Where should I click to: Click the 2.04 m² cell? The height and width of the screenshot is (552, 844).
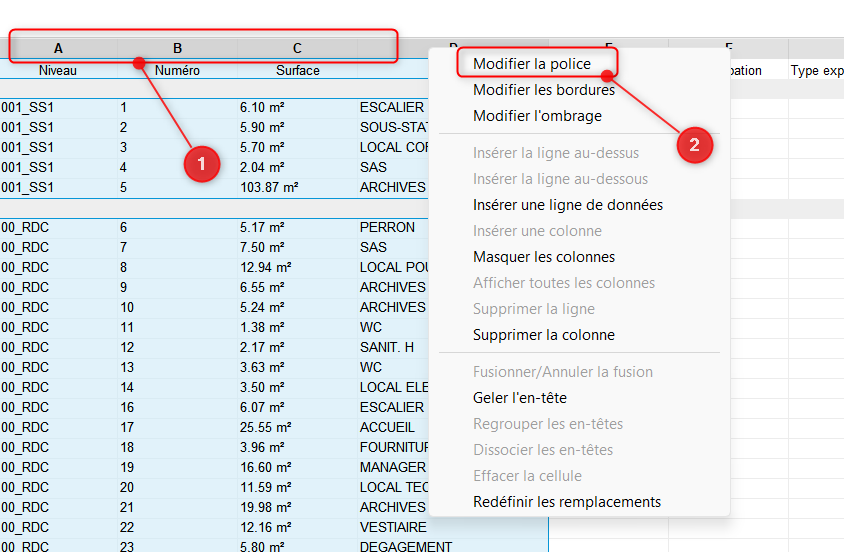pos(297,167)
